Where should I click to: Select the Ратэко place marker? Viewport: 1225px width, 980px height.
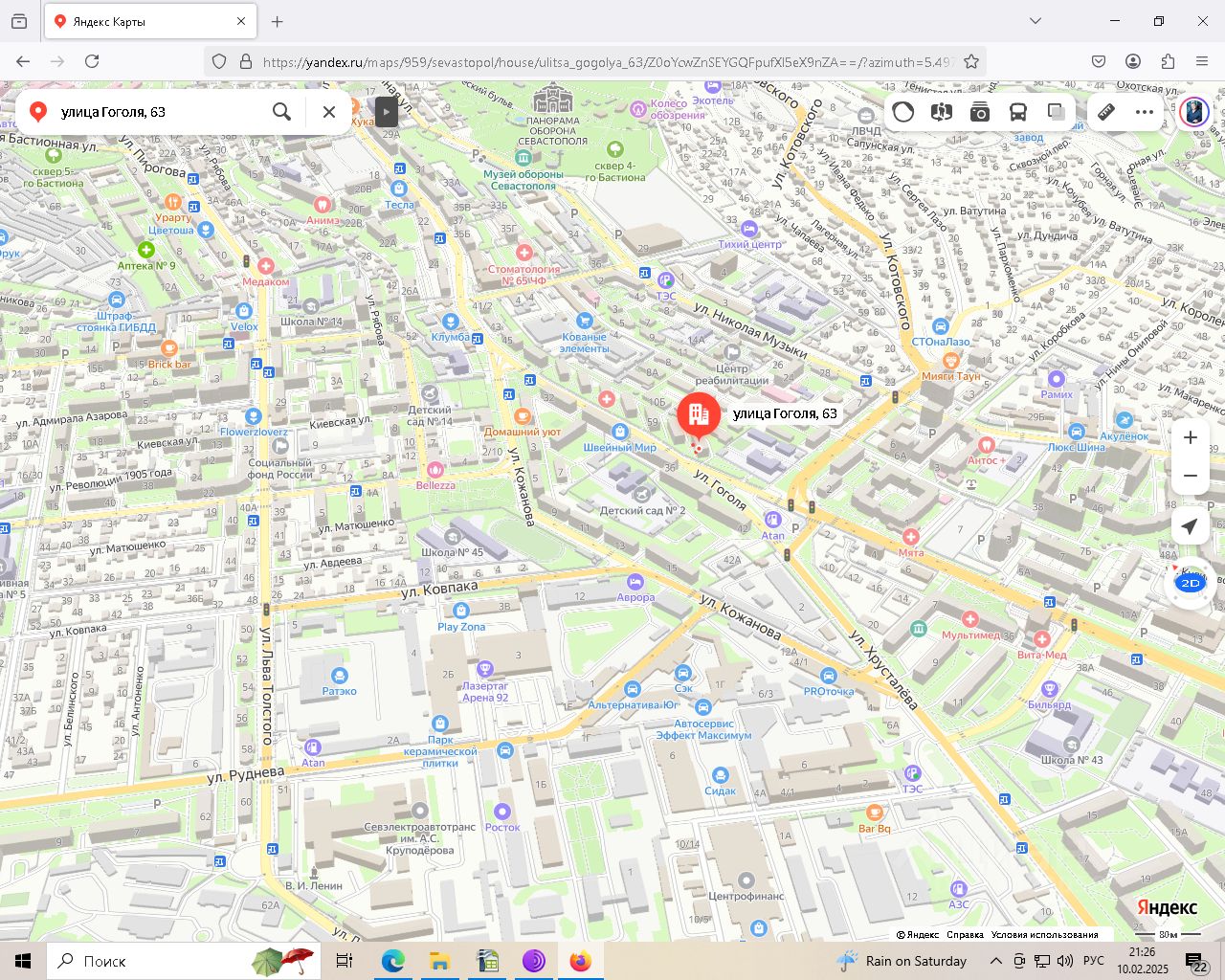(339, 676)
